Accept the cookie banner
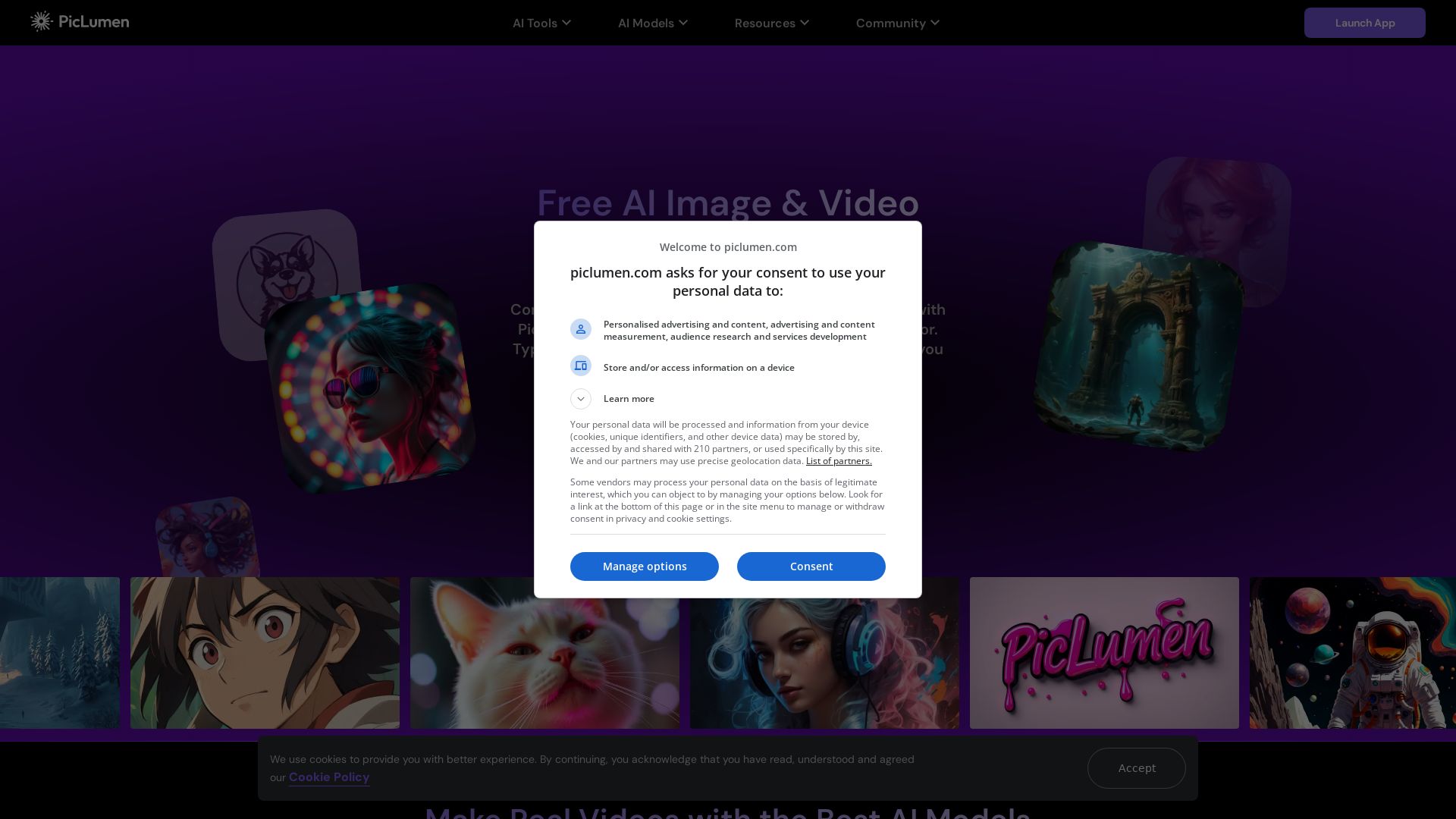 point(1136,768)
